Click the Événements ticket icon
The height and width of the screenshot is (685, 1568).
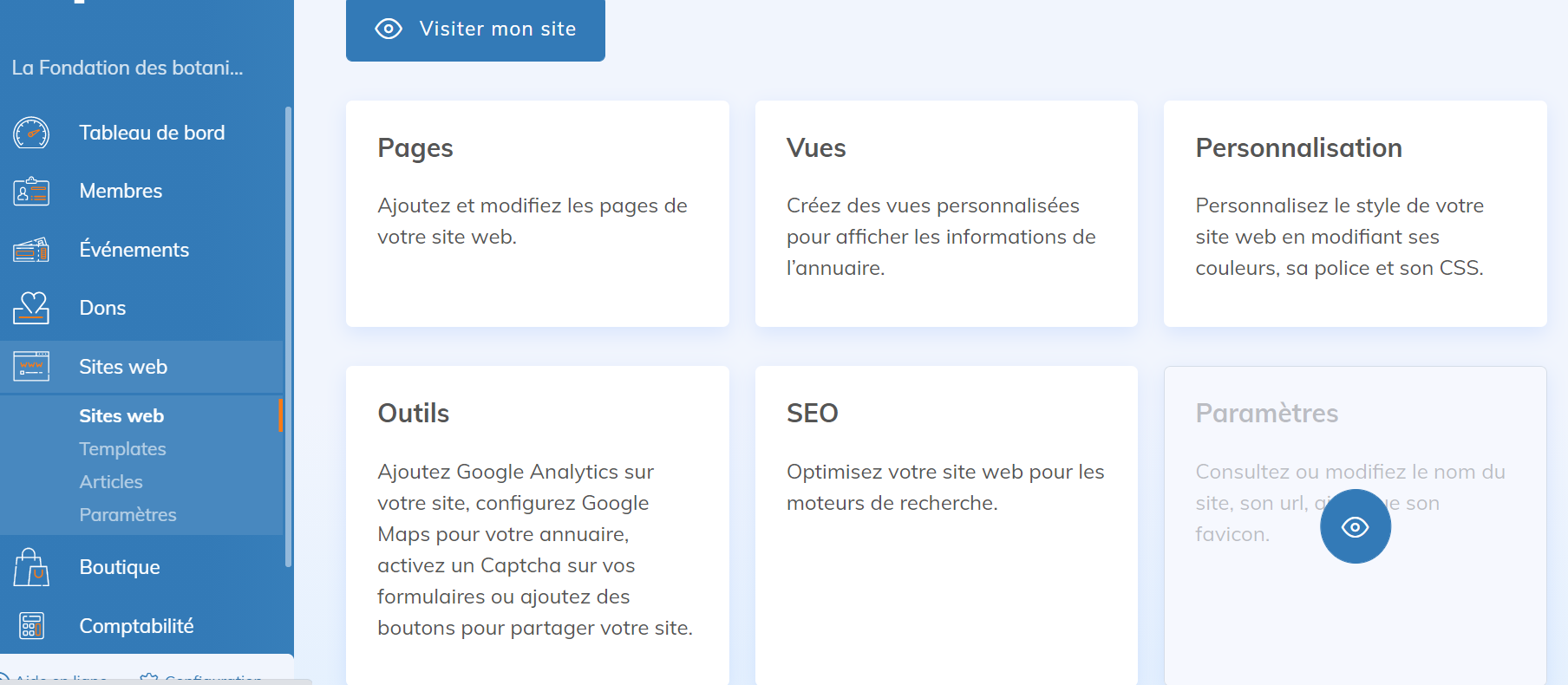point(31,250)
